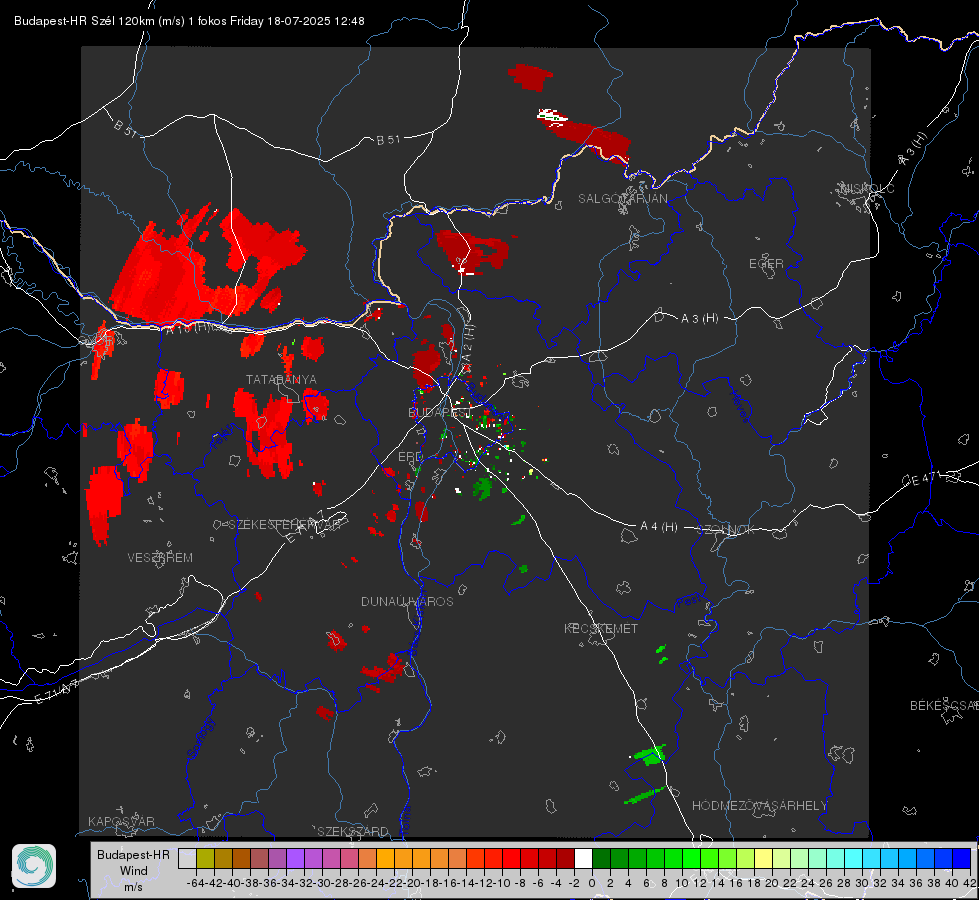Click the KAPOSVAR city label
This screenshot has height=900, width=979.
click(x=121, y=821)
